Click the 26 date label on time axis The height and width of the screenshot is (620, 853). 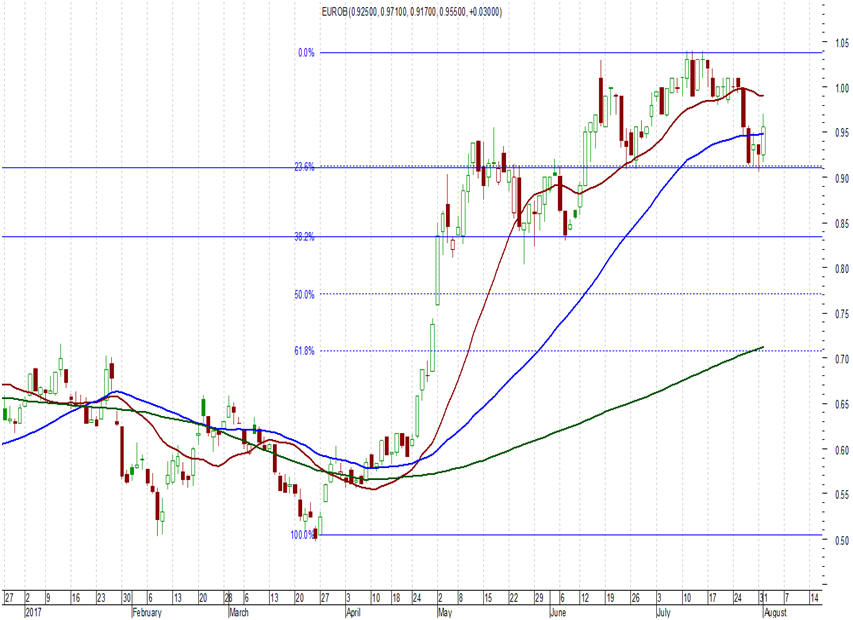pos(635,598)
